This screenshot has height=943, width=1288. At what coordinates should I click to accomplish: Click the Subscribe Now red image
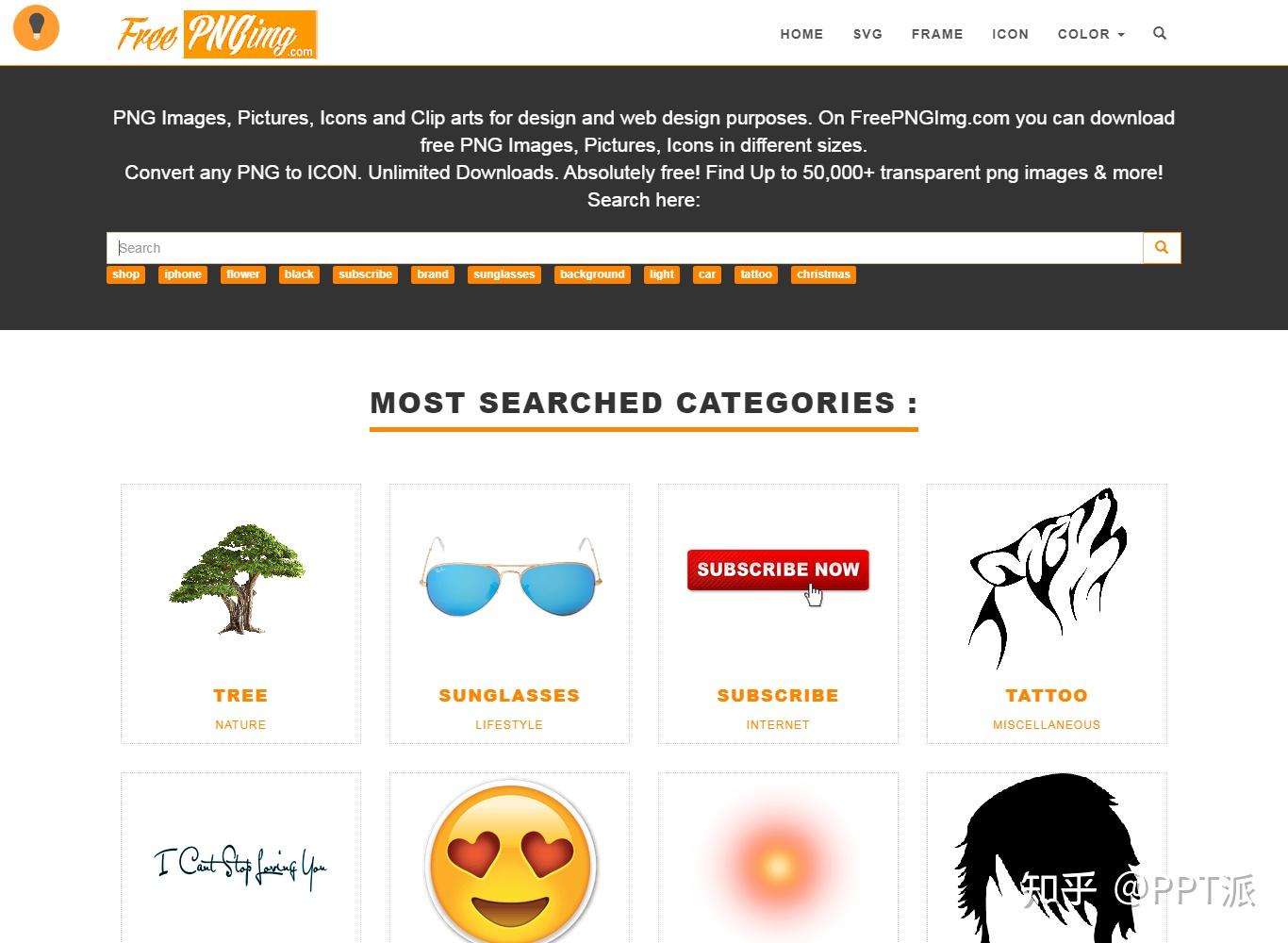coord(778,571)
